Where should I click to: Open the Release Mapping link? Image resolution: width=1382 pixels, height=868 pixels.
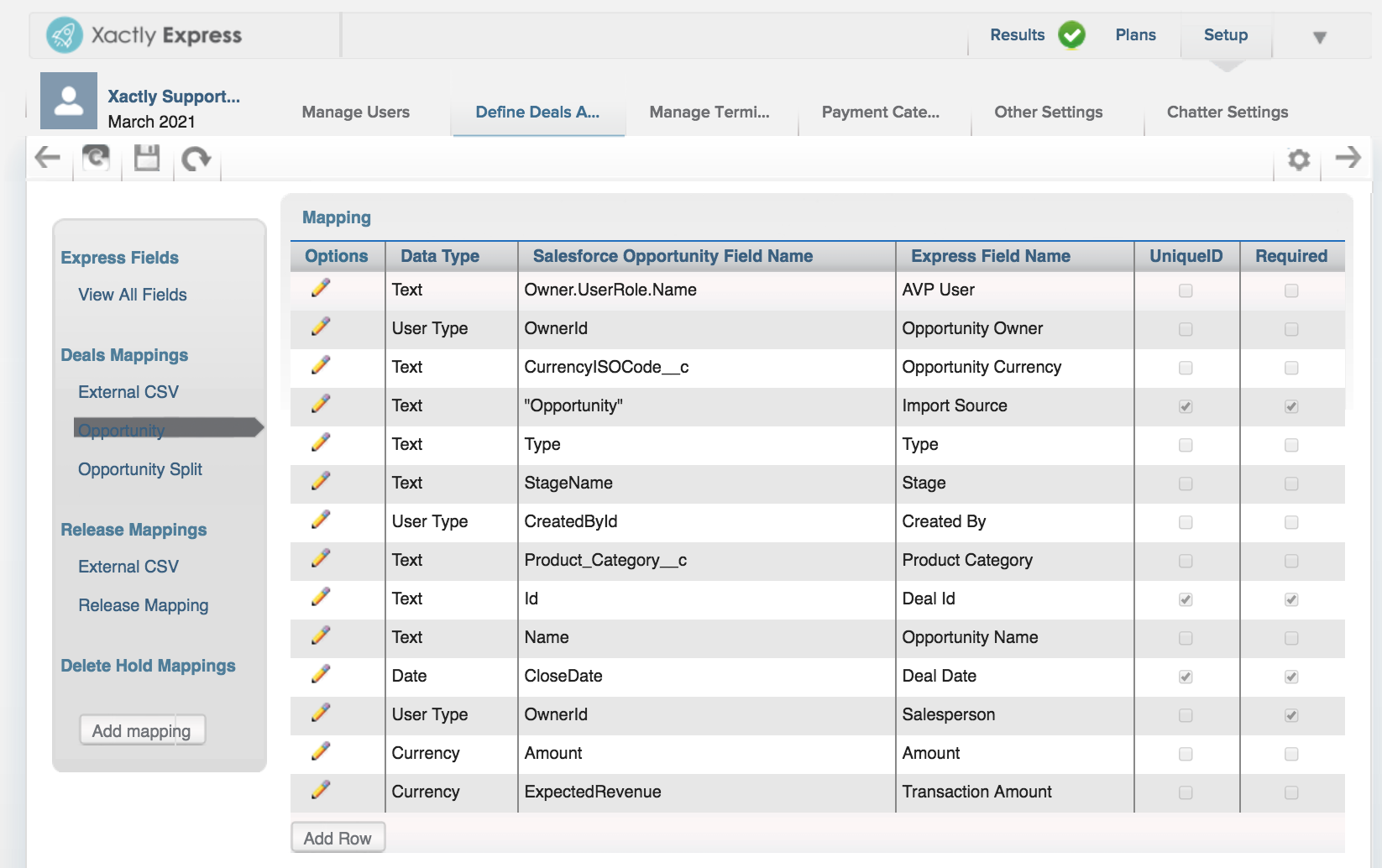[x=144, y=606]
